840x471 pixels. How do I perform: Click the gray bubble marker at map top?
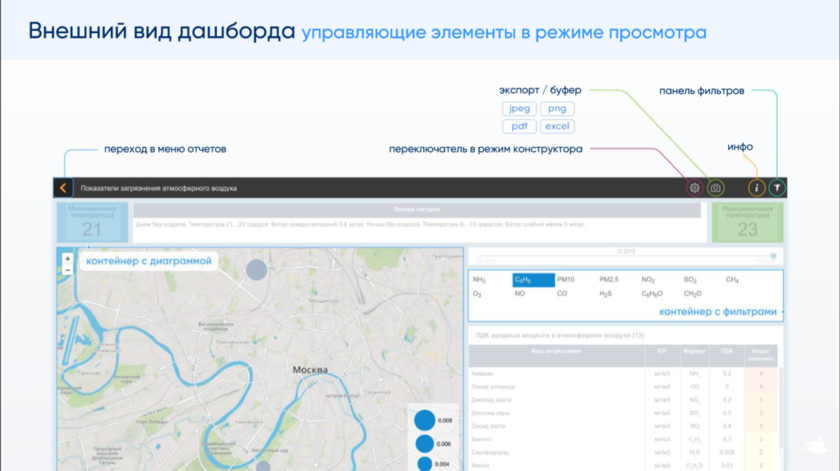pos(257,270)
